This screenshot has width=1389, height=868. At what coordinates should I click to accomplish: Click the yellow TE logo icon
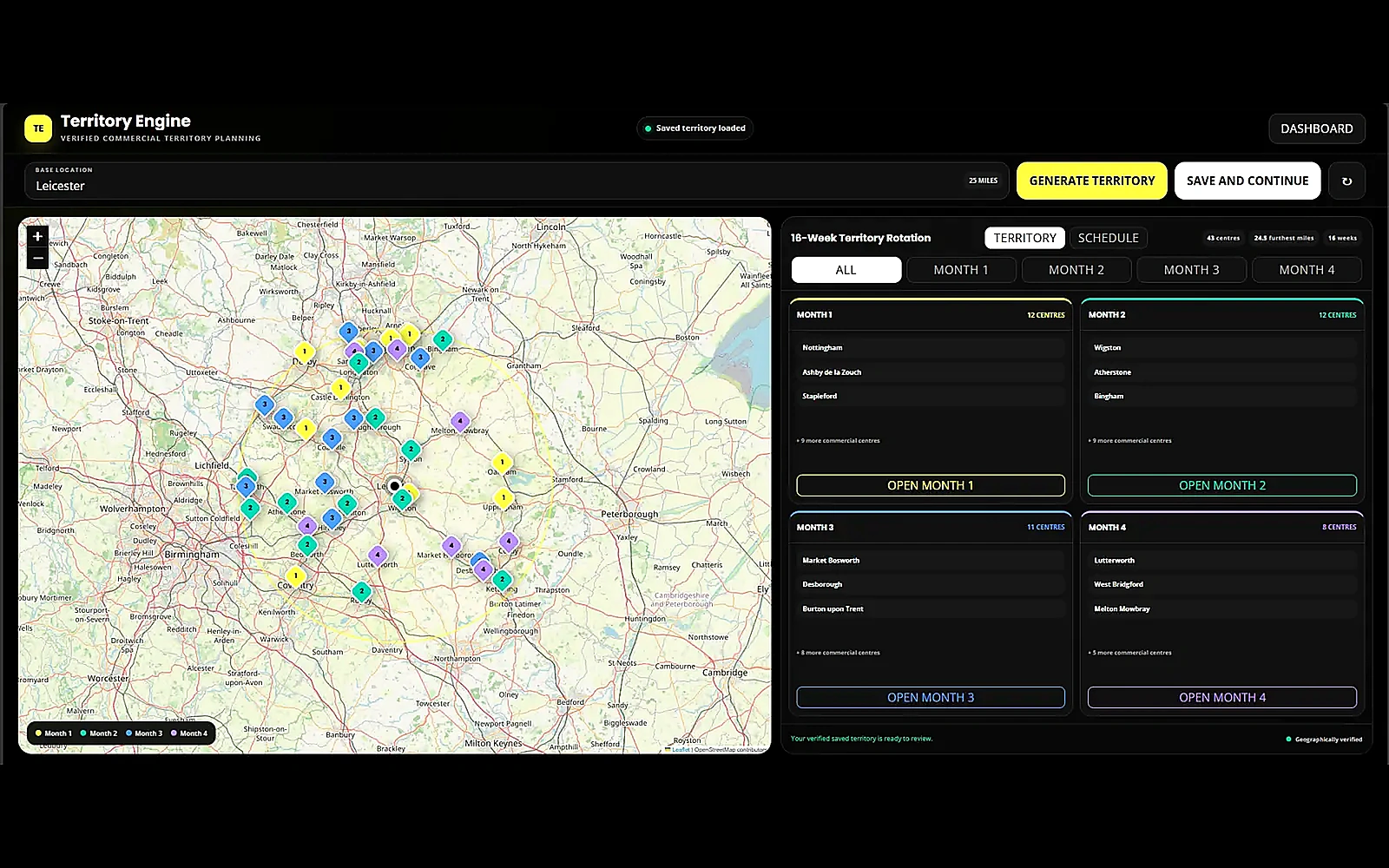click(38, 128)
